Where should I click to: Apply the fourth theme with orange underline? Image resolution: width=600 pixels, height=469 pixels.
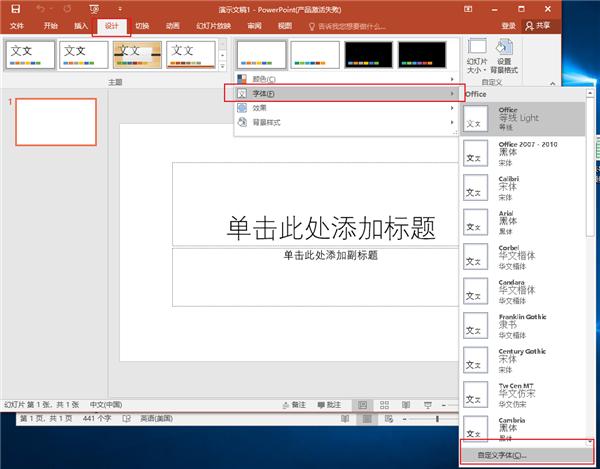[x=191, y=55]
